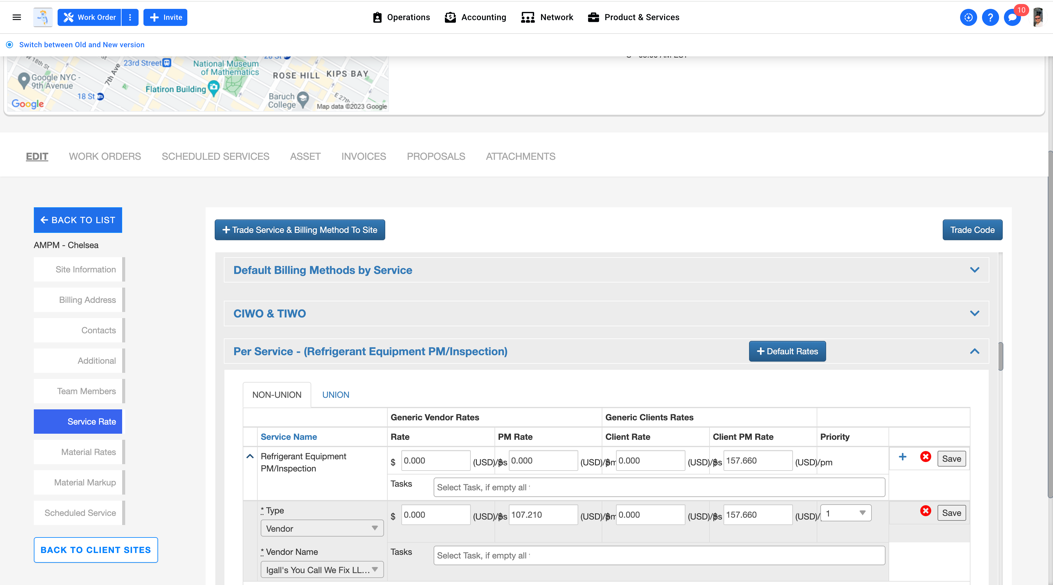The image size is (1053, 585).
Task: Click the delete icon on the Vendor row
Action: (926, 512)
